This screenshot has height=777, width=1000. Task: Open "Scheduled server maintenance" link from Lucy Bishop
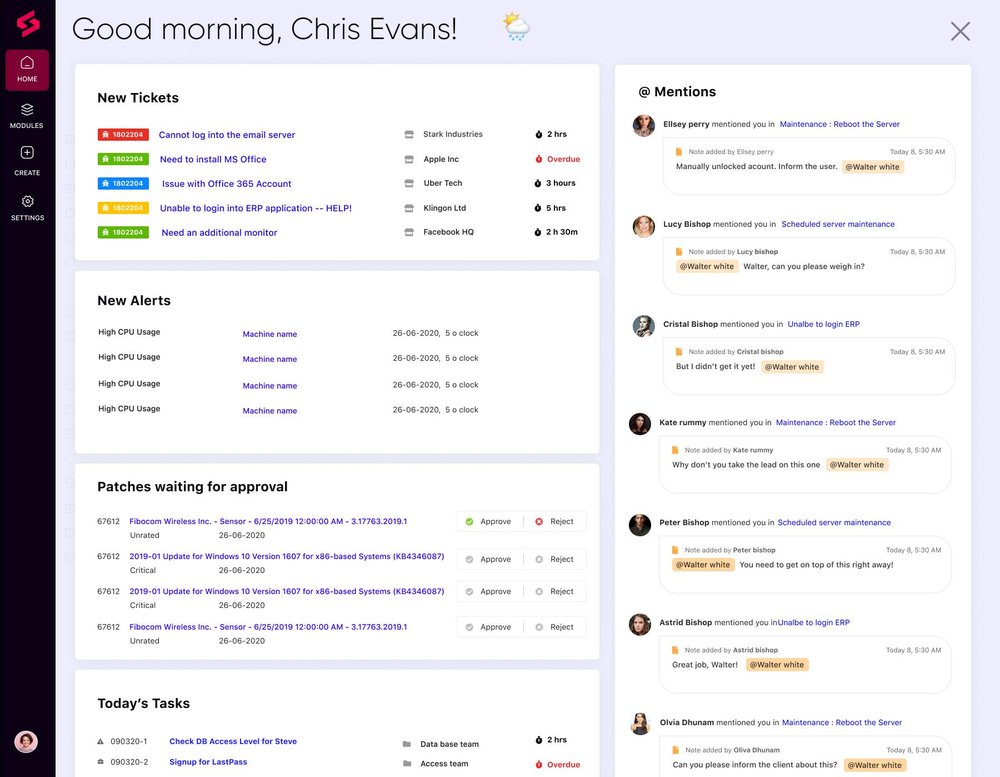[x=838, y=224]
